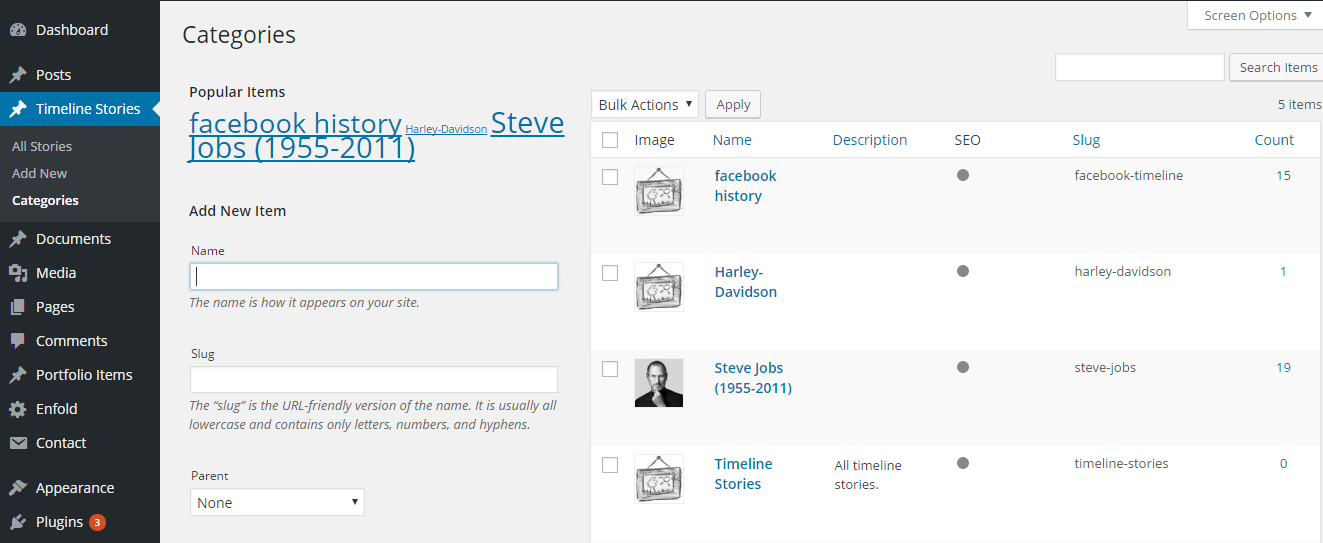Image resolution: width=1323 pixels, height=543 pixels.
Task: Expand the Screen Options panel
Action: (1257, 15)
